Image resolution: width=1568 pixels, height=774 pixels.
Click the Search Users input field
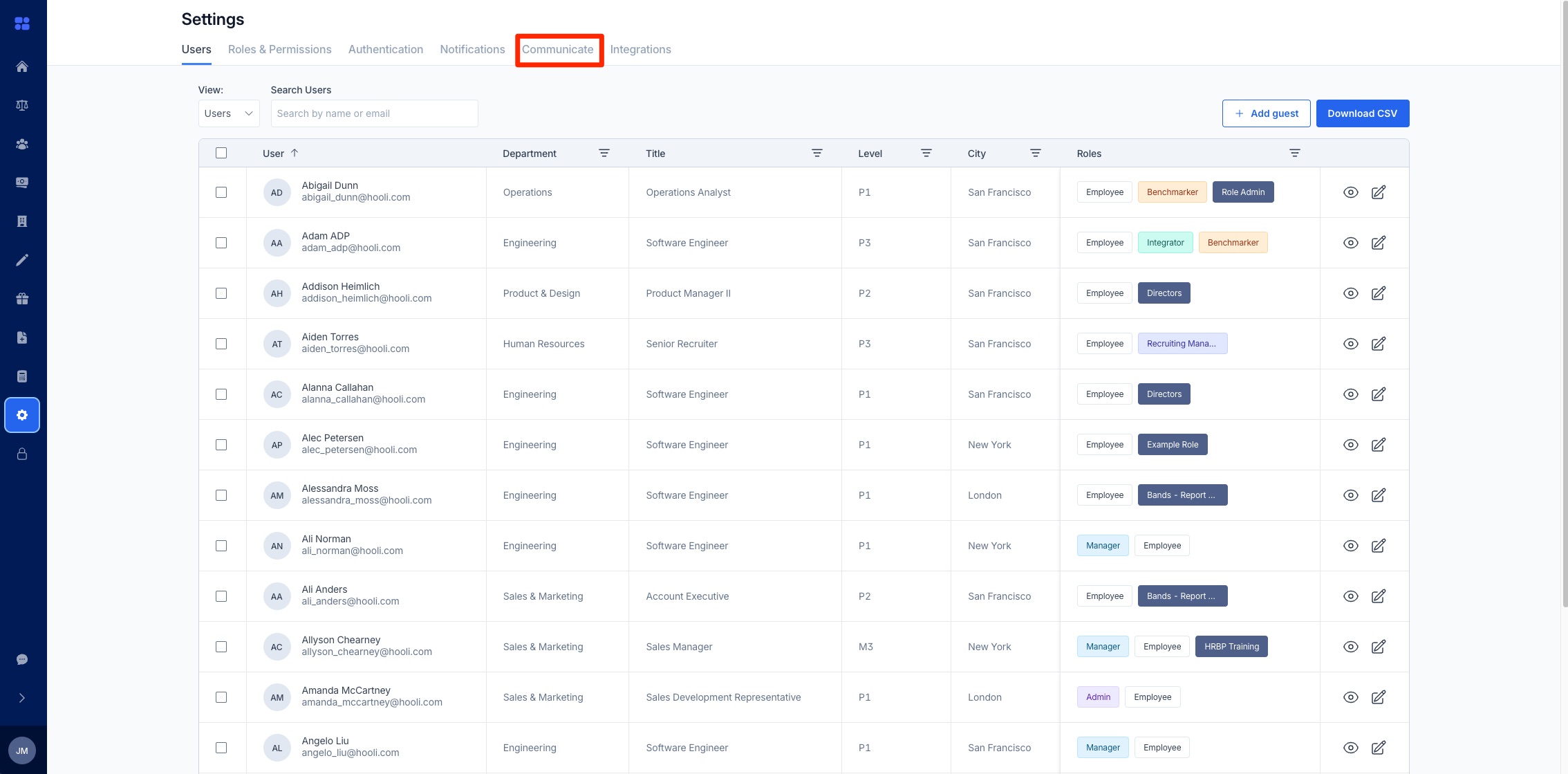(x=374, y=113)
